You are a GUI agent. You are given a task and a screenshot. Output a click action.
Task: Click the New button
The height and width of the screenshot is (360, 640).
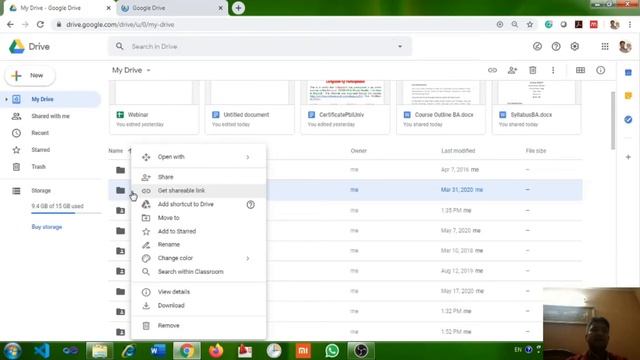[30, 76]
